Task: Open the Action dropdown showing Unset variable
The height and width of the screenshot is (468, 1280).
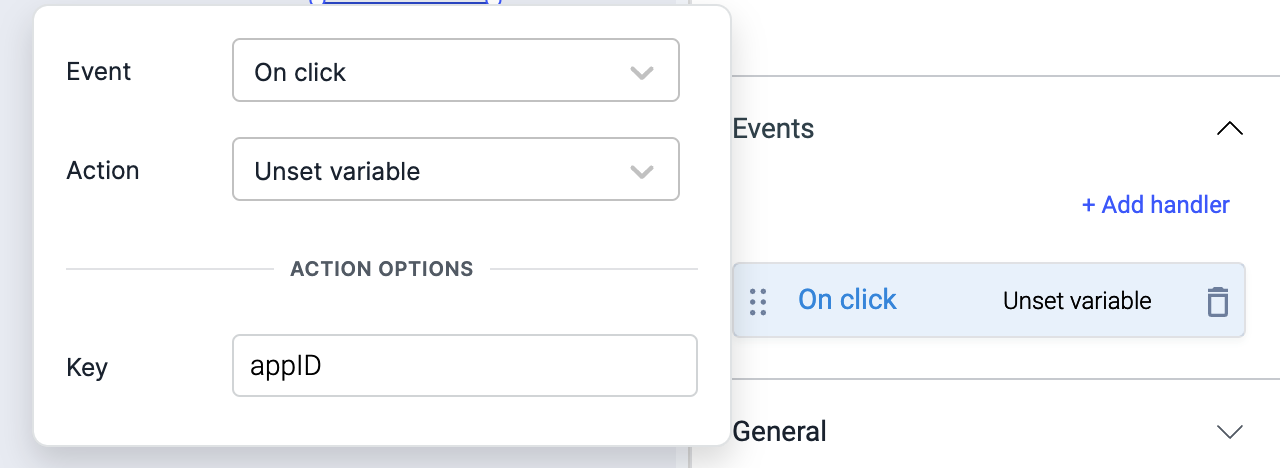Action: click(455, 169)
